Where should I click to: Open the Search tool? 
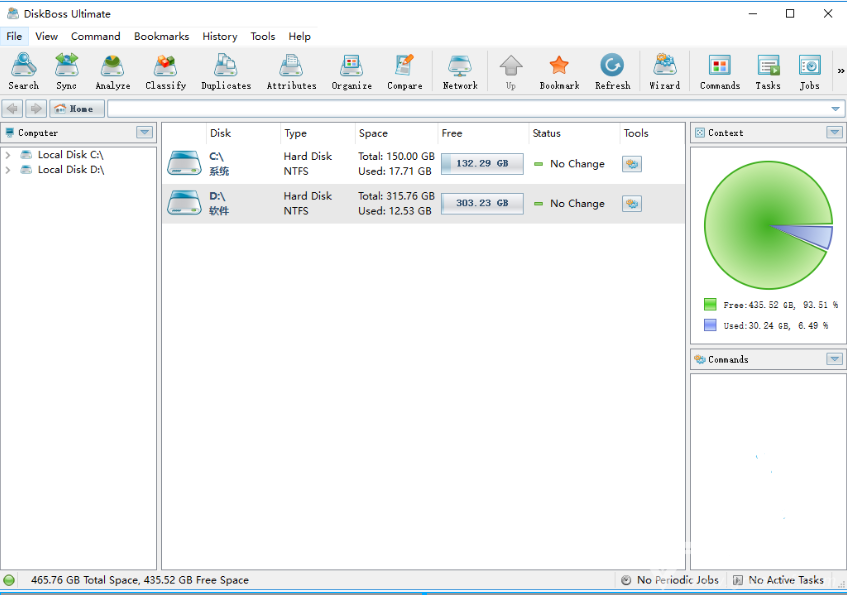[x=24, y=71]
